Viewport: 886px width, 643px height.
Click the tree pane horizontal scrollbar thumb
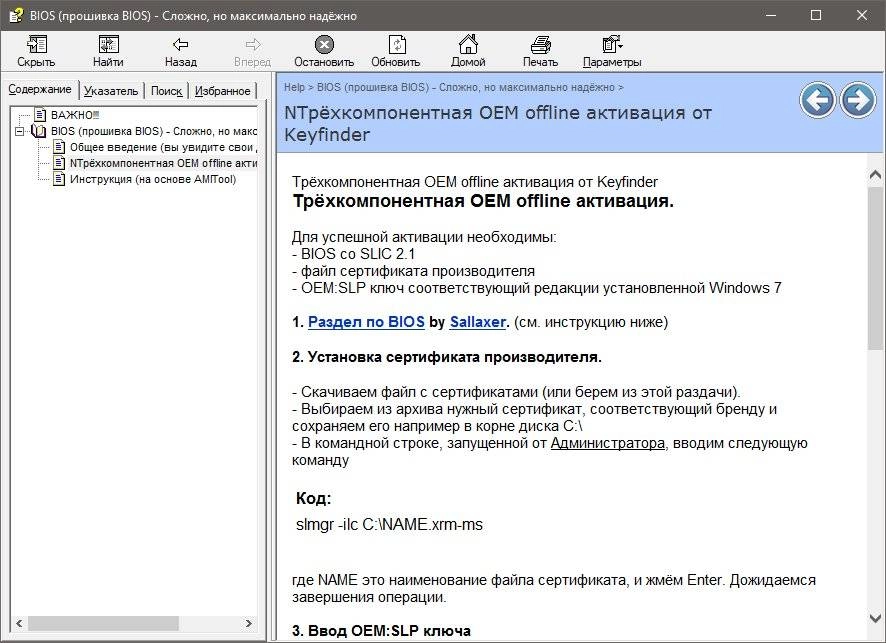coord(103,623)
